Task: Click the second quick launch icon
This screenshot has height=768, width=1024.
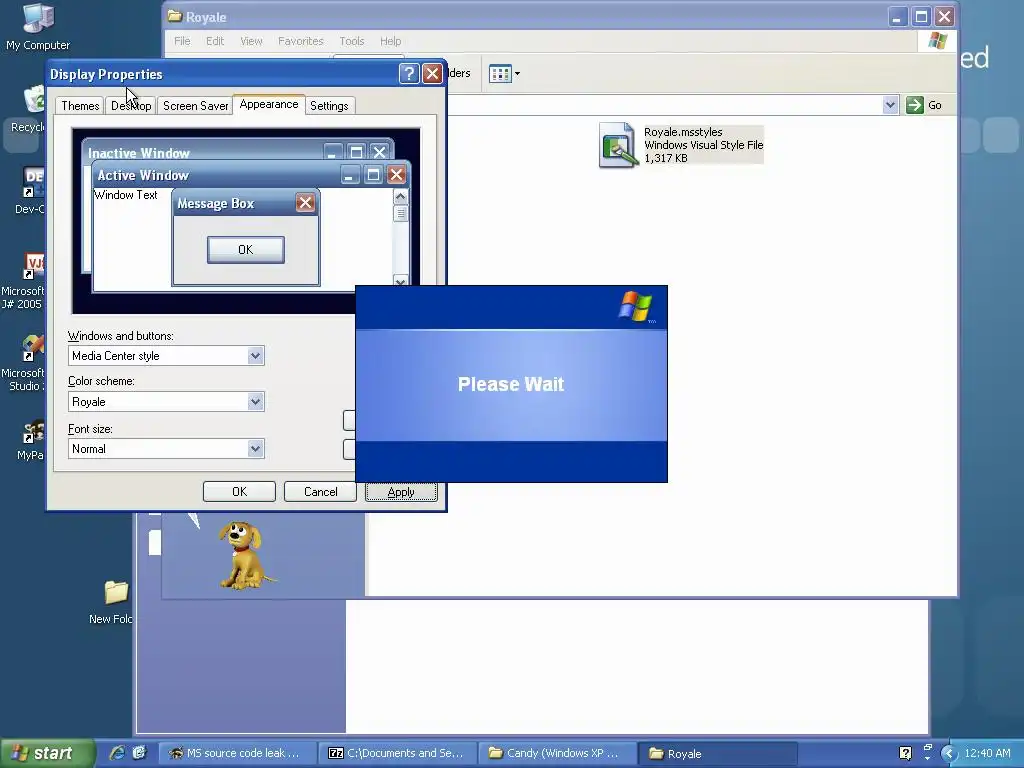Action: tap(139, 753)
